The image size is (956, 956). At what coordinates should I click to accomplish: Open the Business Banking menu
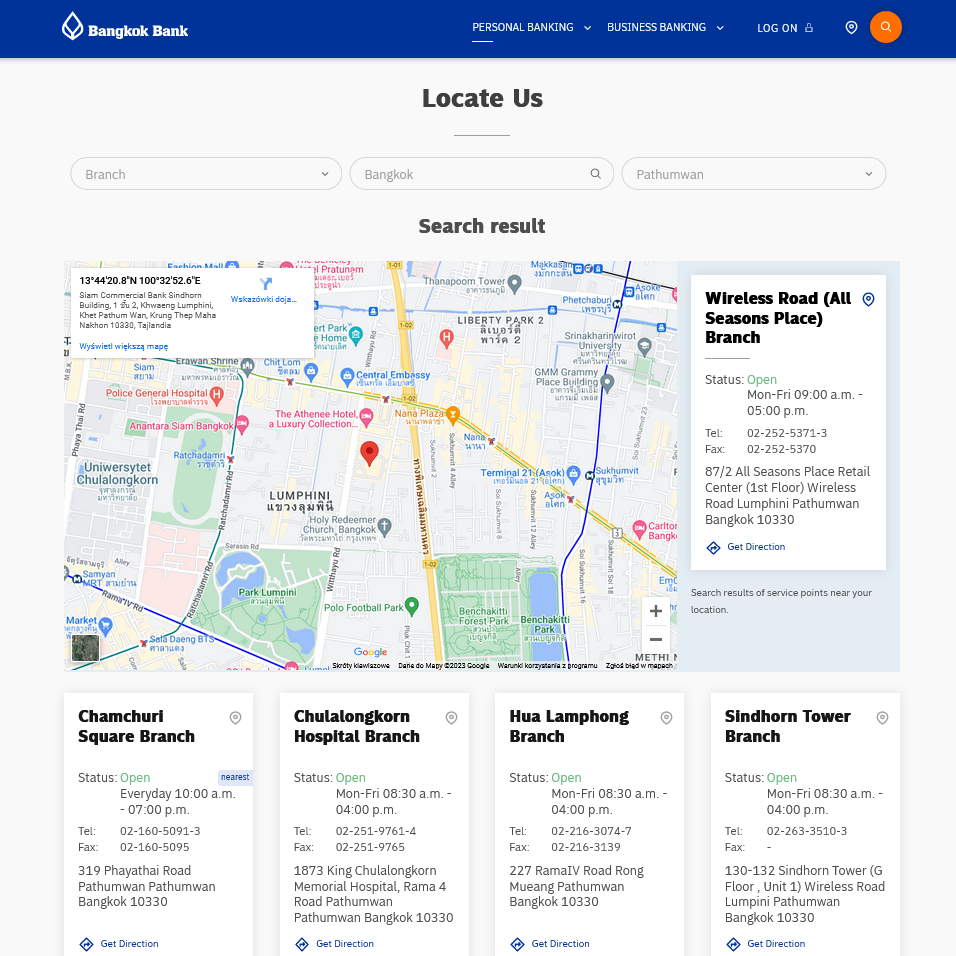(665, 28)
